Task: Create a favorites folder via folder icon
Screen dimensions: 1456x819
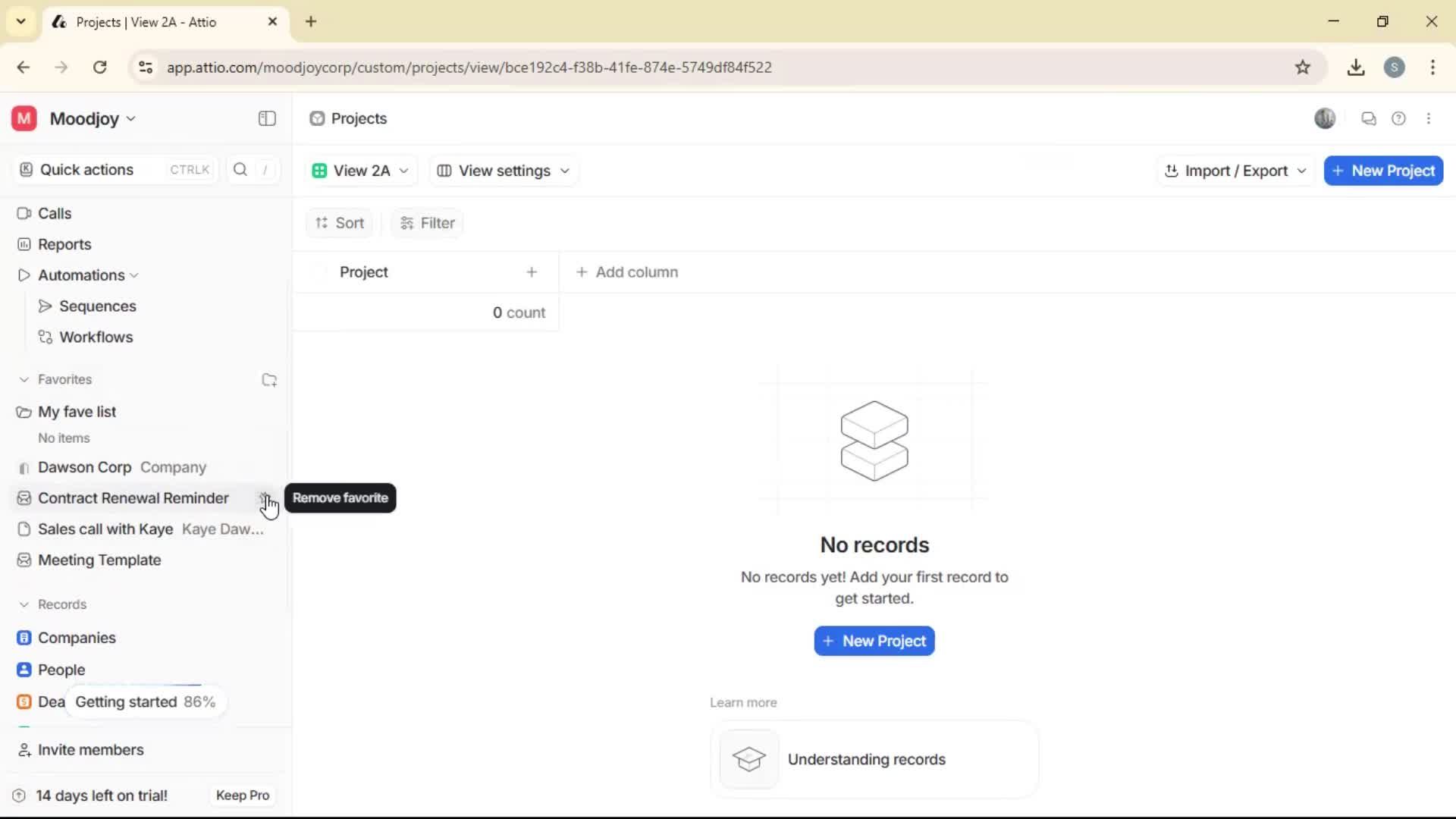Action: pyautogui.click(x=269, y=379)
